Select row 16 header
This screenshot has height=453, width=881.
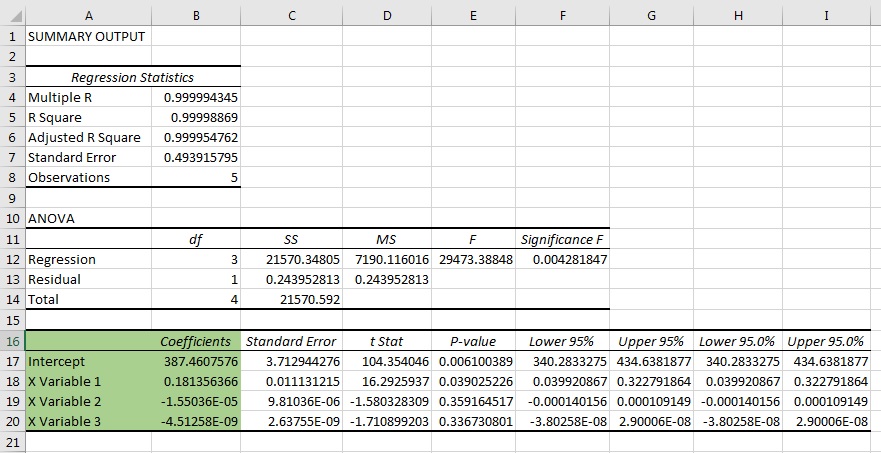tap(12, 341)
